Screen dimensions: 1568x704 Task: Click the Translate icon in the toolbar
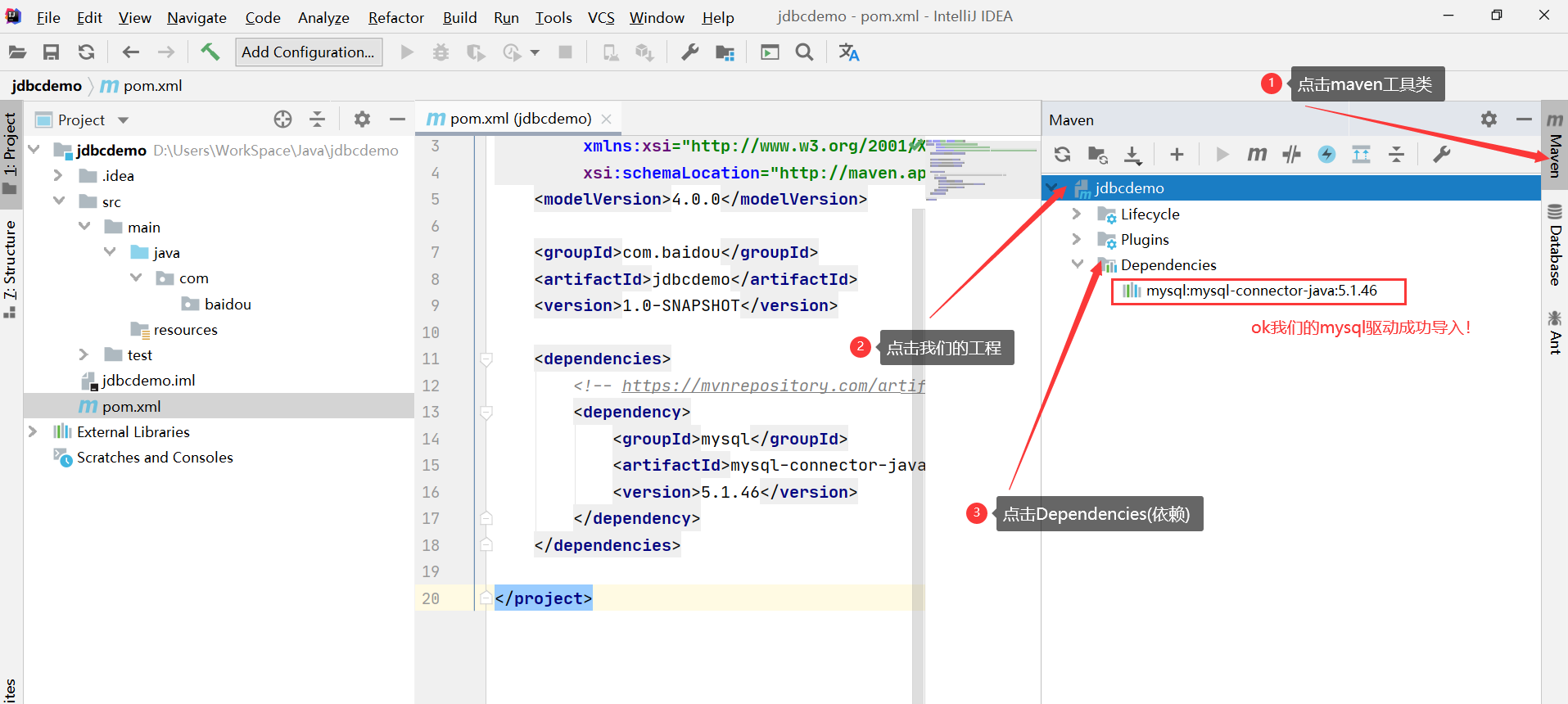coord(849,52)
